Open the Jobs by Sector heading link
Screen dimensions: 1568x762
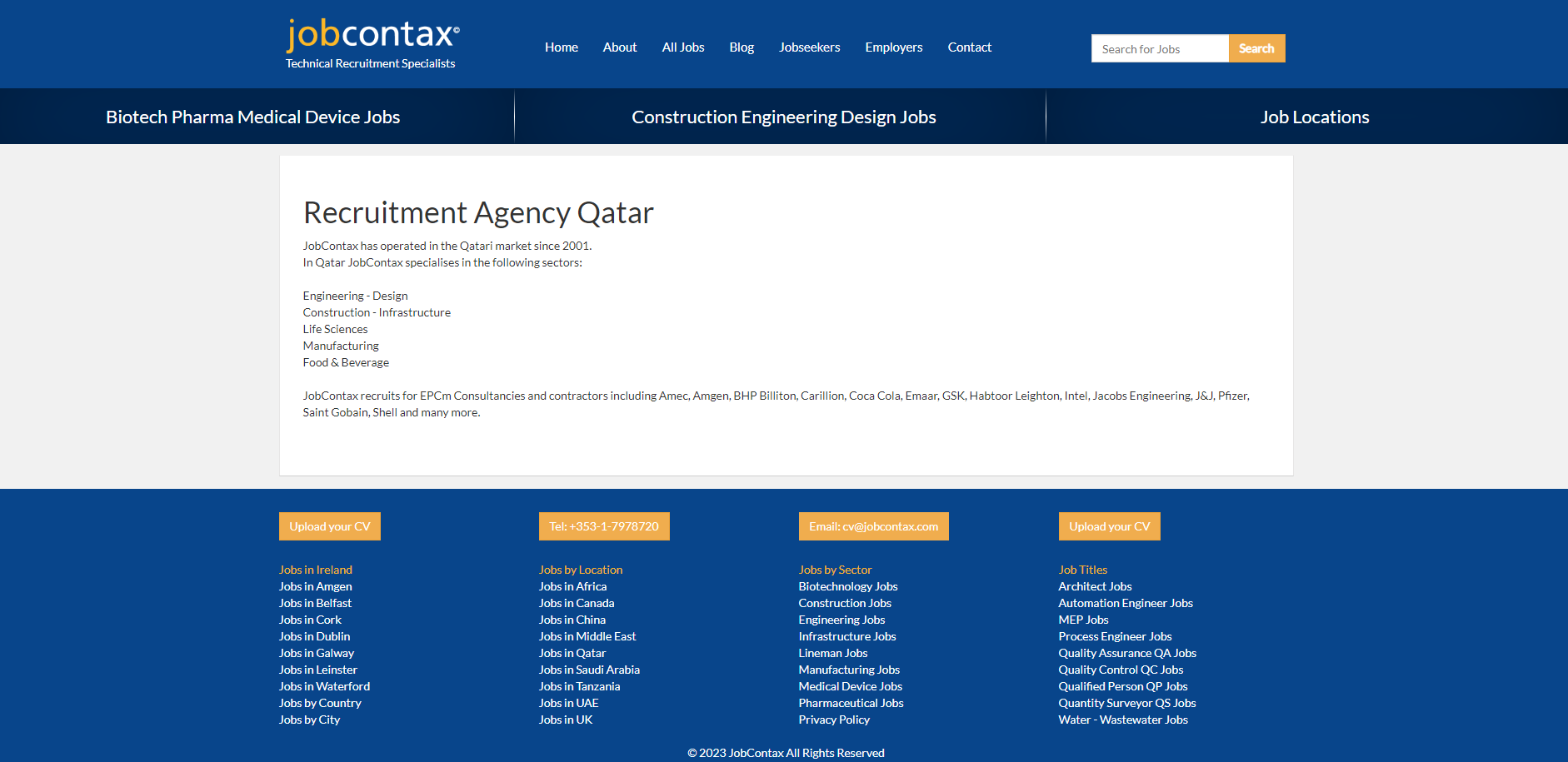point(836,570)
